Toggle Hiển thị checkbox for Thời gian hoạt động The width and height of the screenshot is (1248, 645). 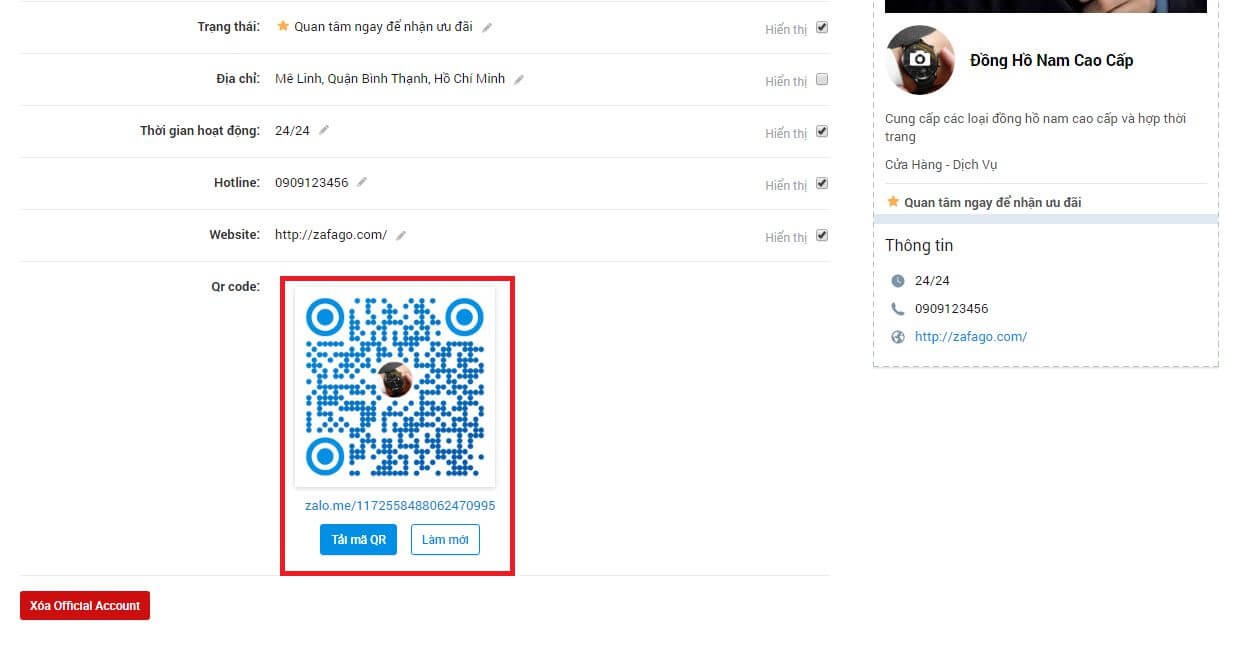pos(822,131)
